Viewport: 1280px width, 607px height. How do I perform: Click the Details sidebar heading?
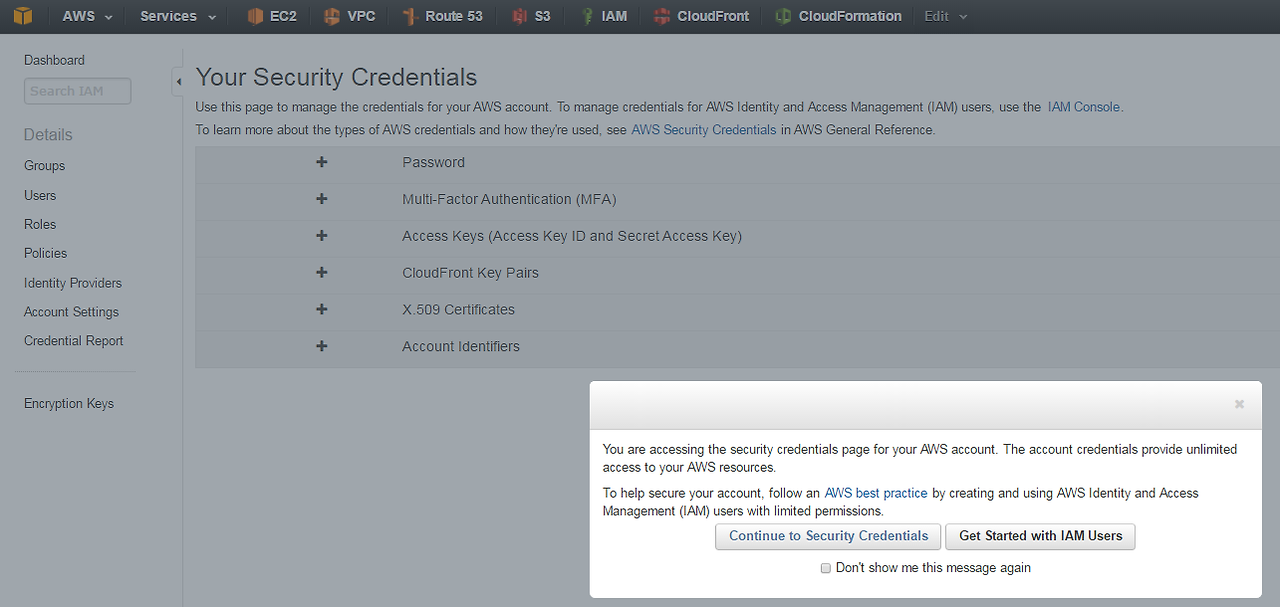click(x=48, y=135)
